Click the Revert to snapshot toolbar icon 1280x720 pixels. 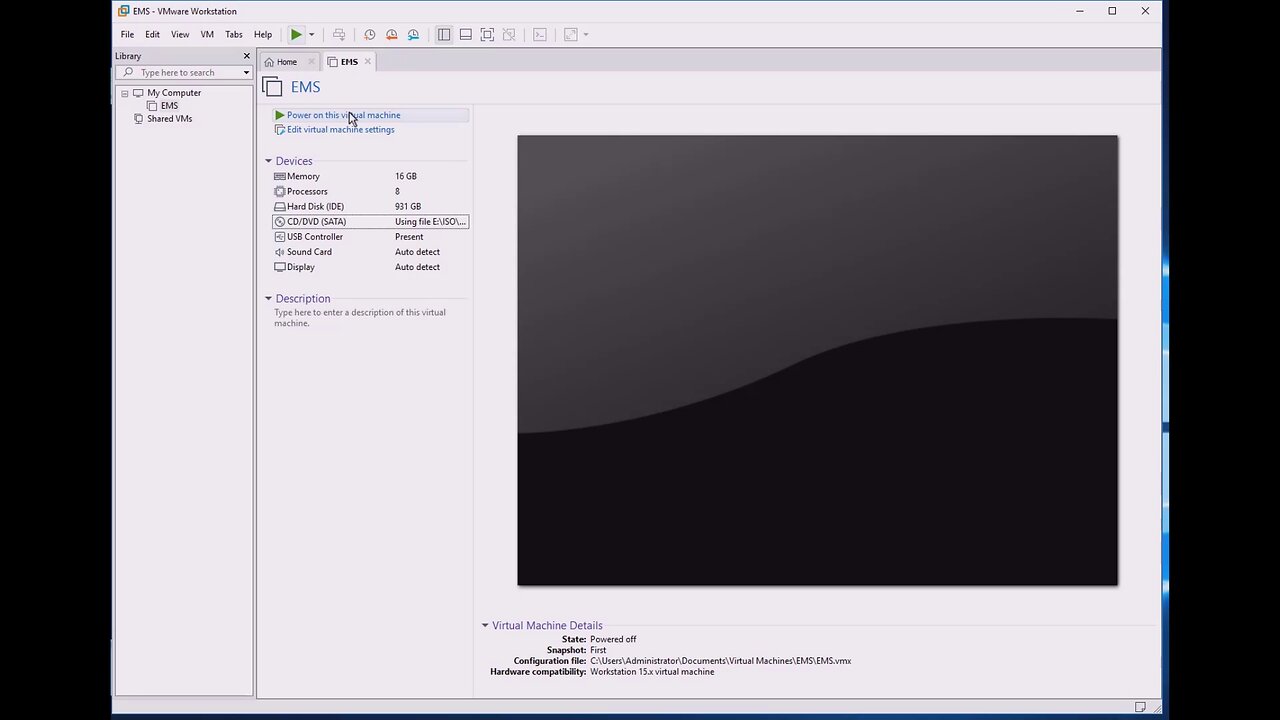point(391,34)
